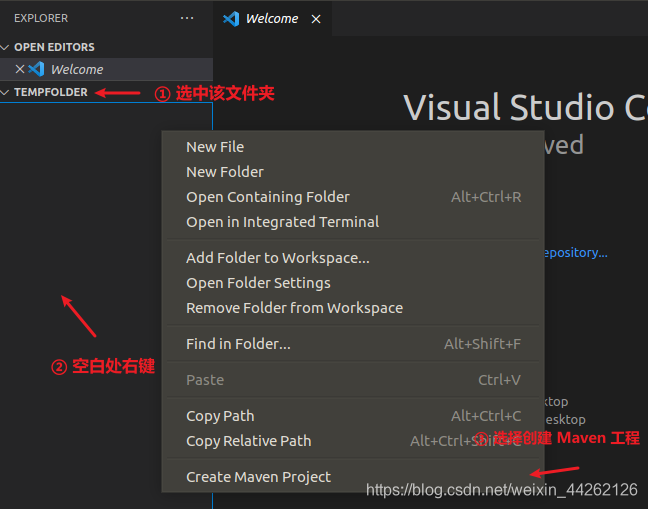The image size is (648, 509).
Task: Switch to the Welcome editor tab
Action: (272, 19)
